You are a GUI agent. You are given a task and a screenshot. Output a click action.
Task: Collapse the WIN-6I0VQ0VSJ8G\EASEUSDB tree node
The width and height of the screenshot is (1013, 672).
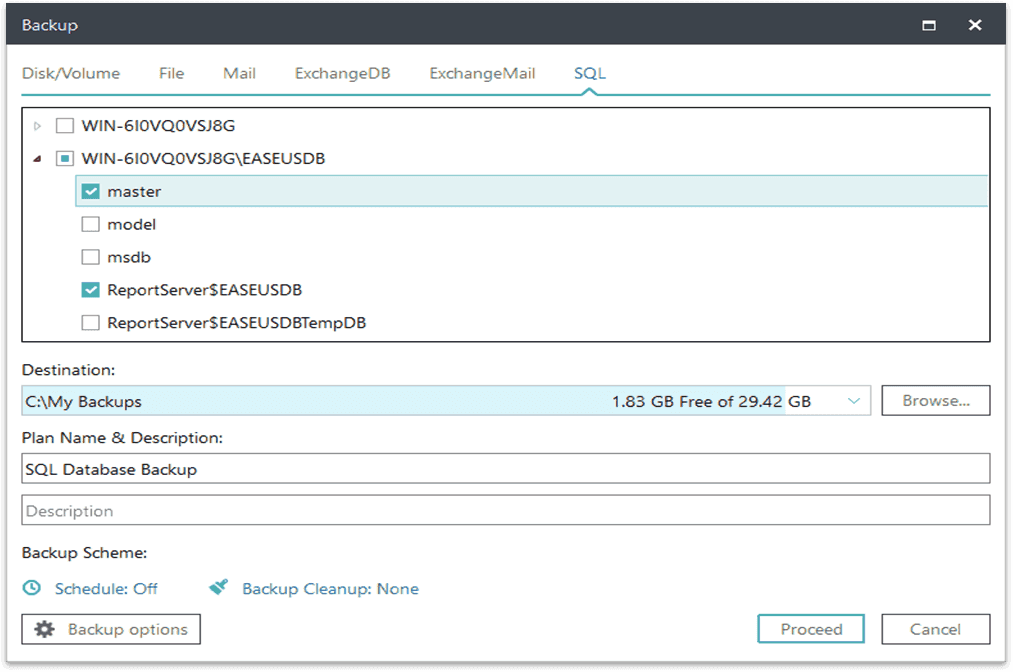tap(37, 159)
